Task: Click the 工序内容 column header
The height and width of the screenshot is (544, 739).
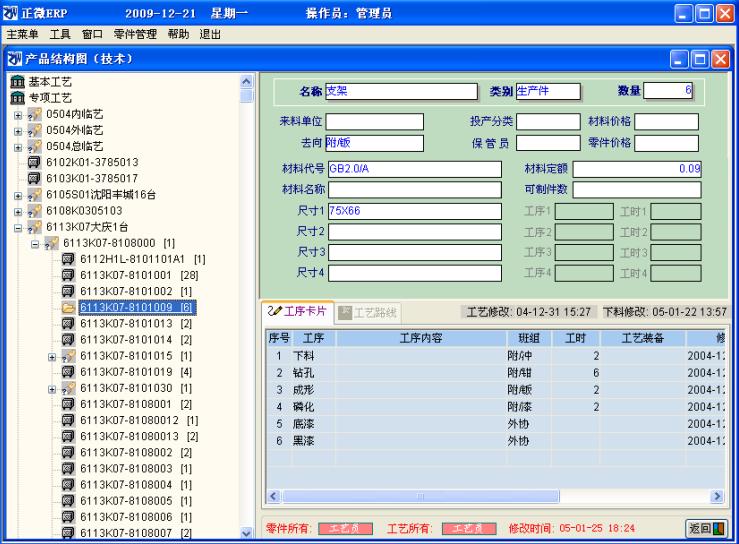Action: (x=421, y=338)
